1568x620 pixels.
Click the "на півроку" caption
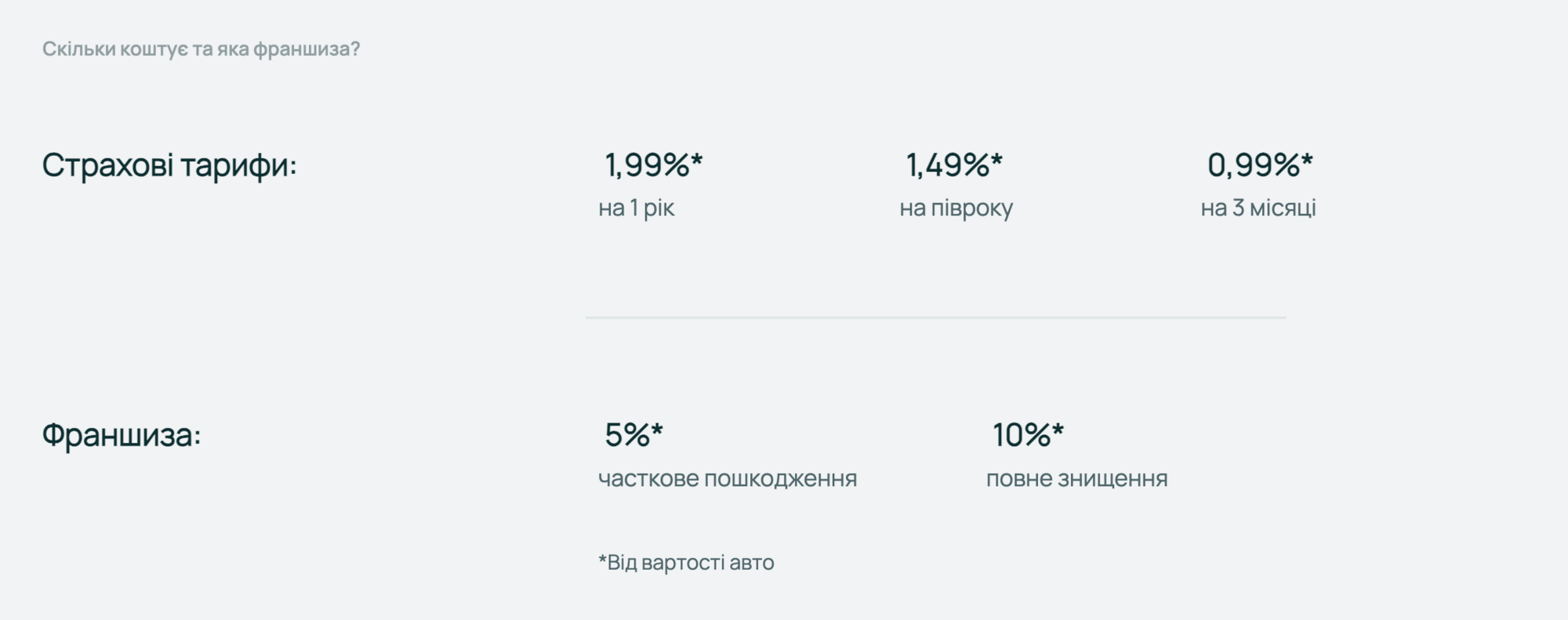[956, 208]
